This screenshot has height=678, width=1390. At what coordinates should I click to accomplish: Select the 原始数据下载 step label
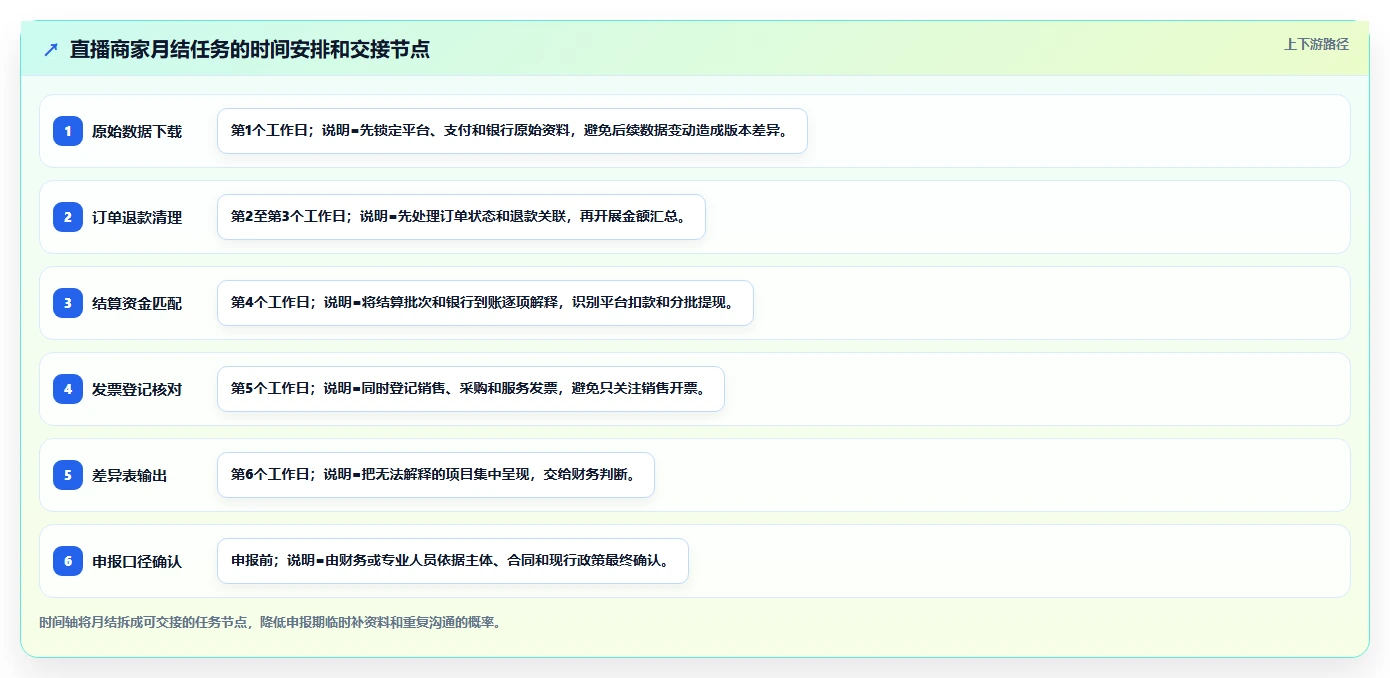pos(137,131)
